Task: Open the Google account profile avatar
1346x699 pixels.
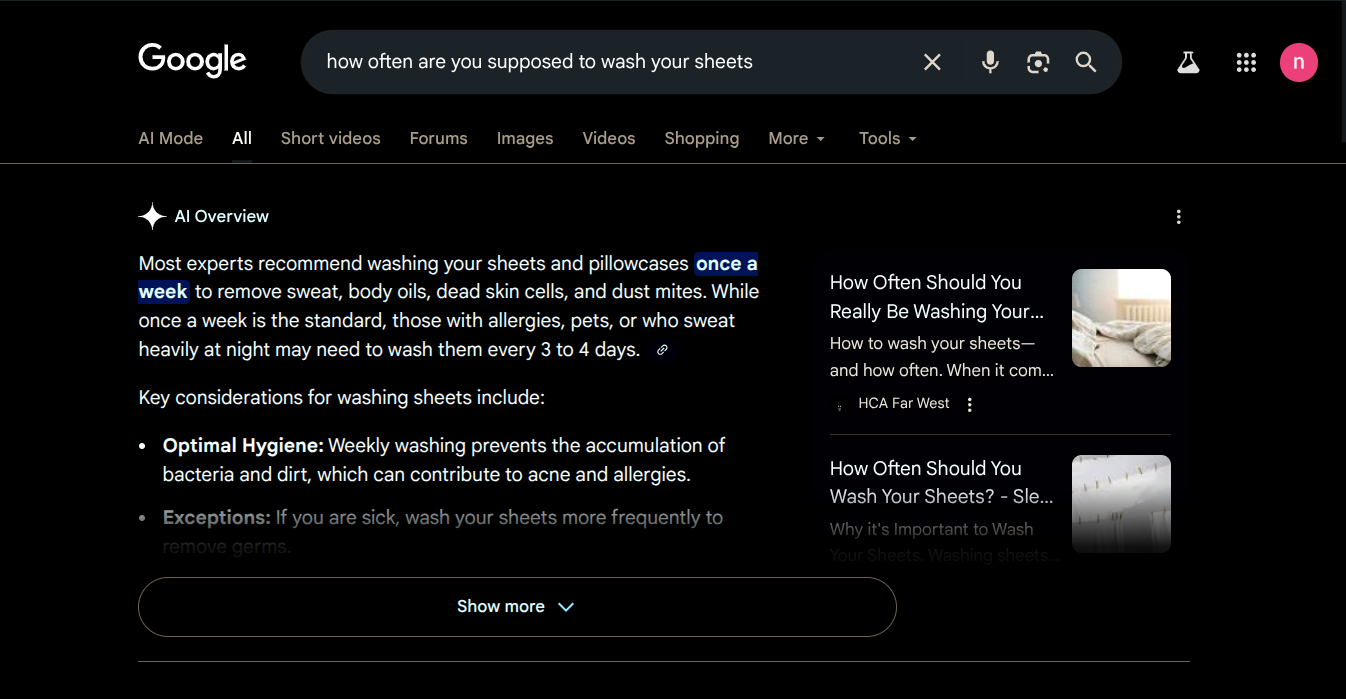Action: coord(1298,63)
